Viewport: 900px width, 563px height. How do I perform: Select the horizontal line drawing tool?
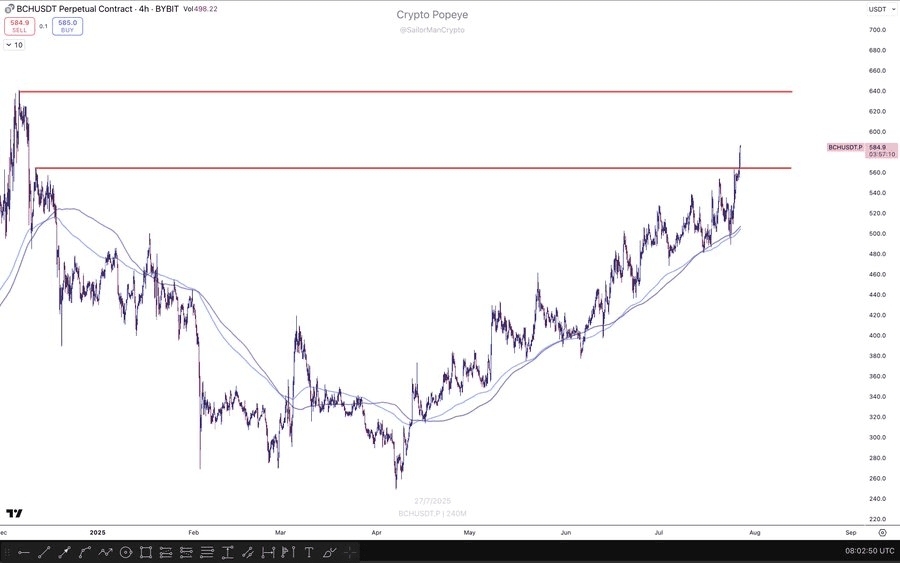tap(23, 552)
